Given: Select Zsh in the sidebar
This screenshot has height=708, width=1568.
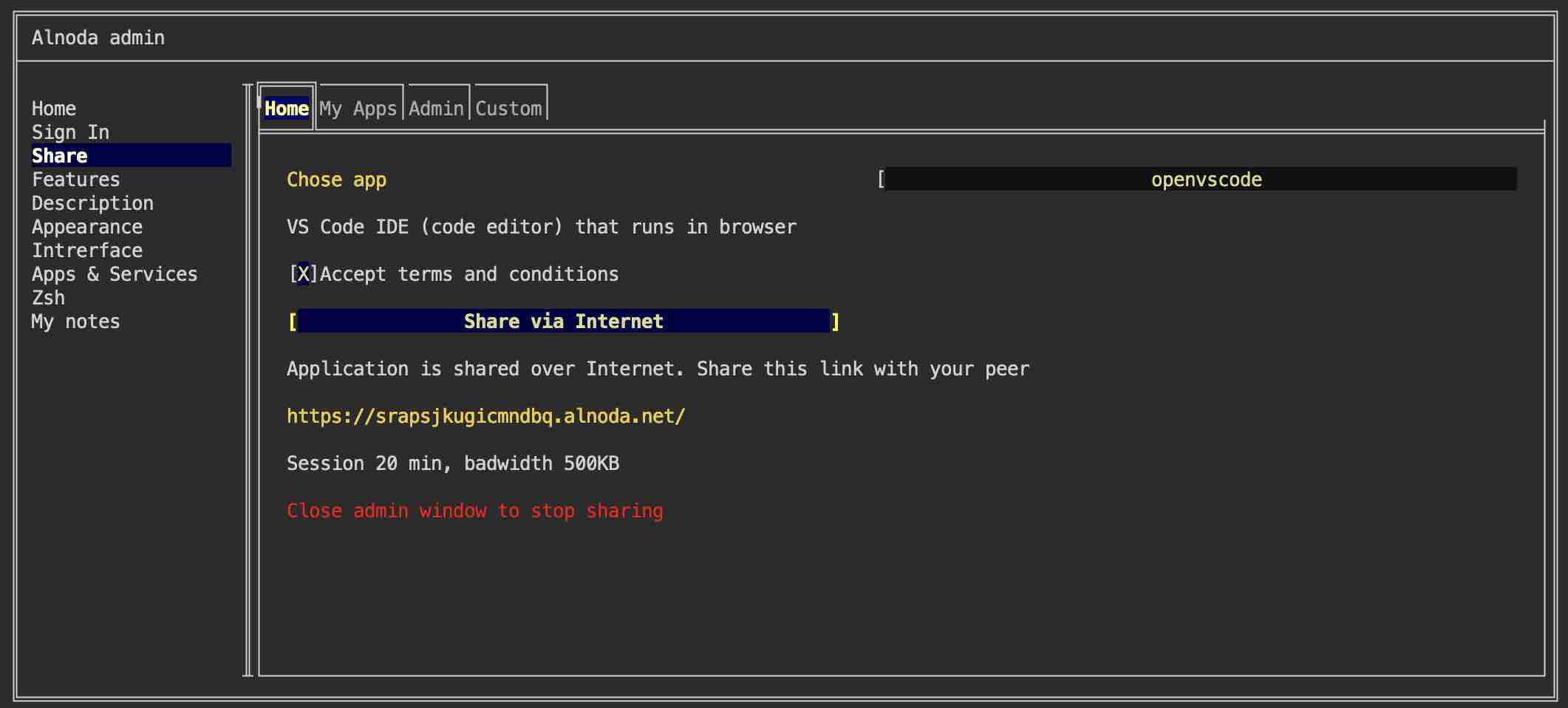Looking at the screenshot, I should [48, 298].
